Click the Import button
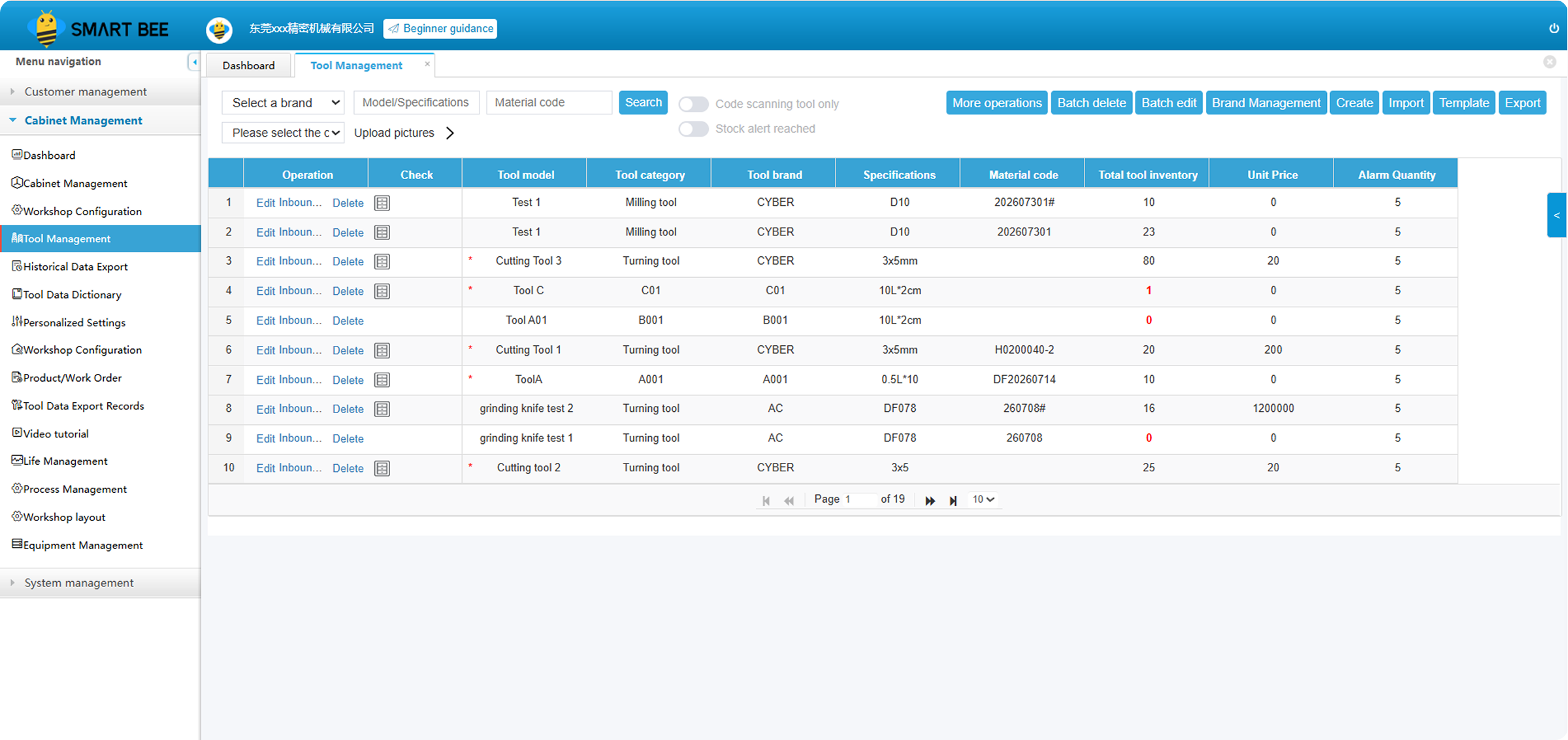The image size is (1568, 740). (x=1406, y=103)
